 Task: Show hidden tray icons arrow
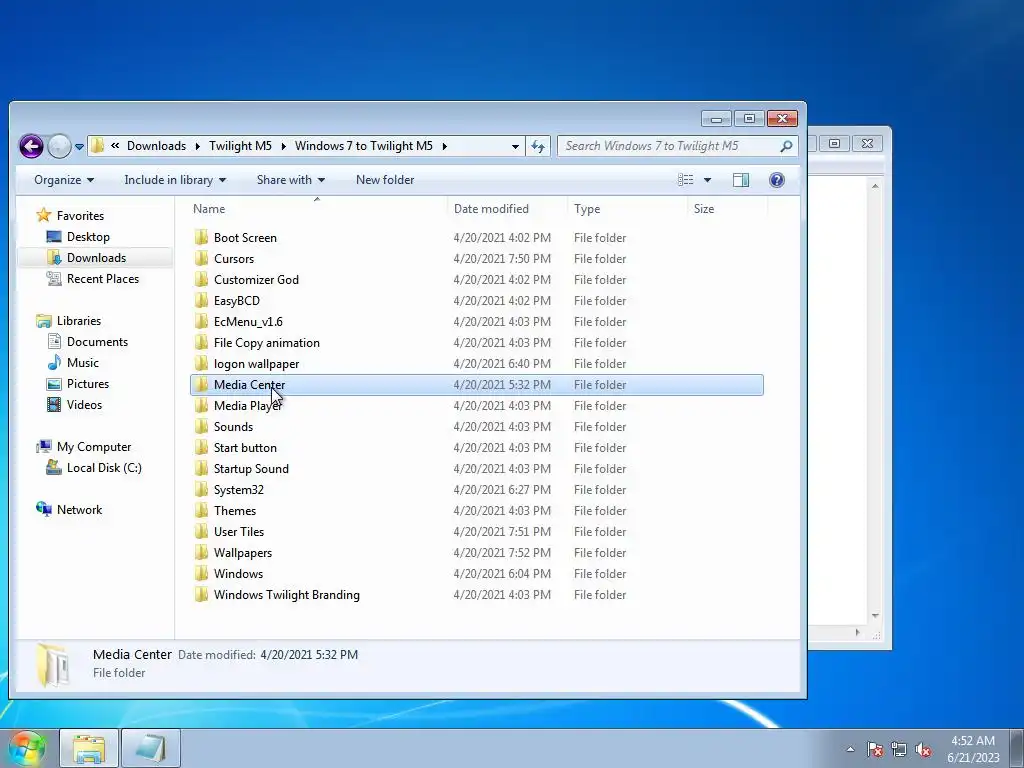[850, 749]
